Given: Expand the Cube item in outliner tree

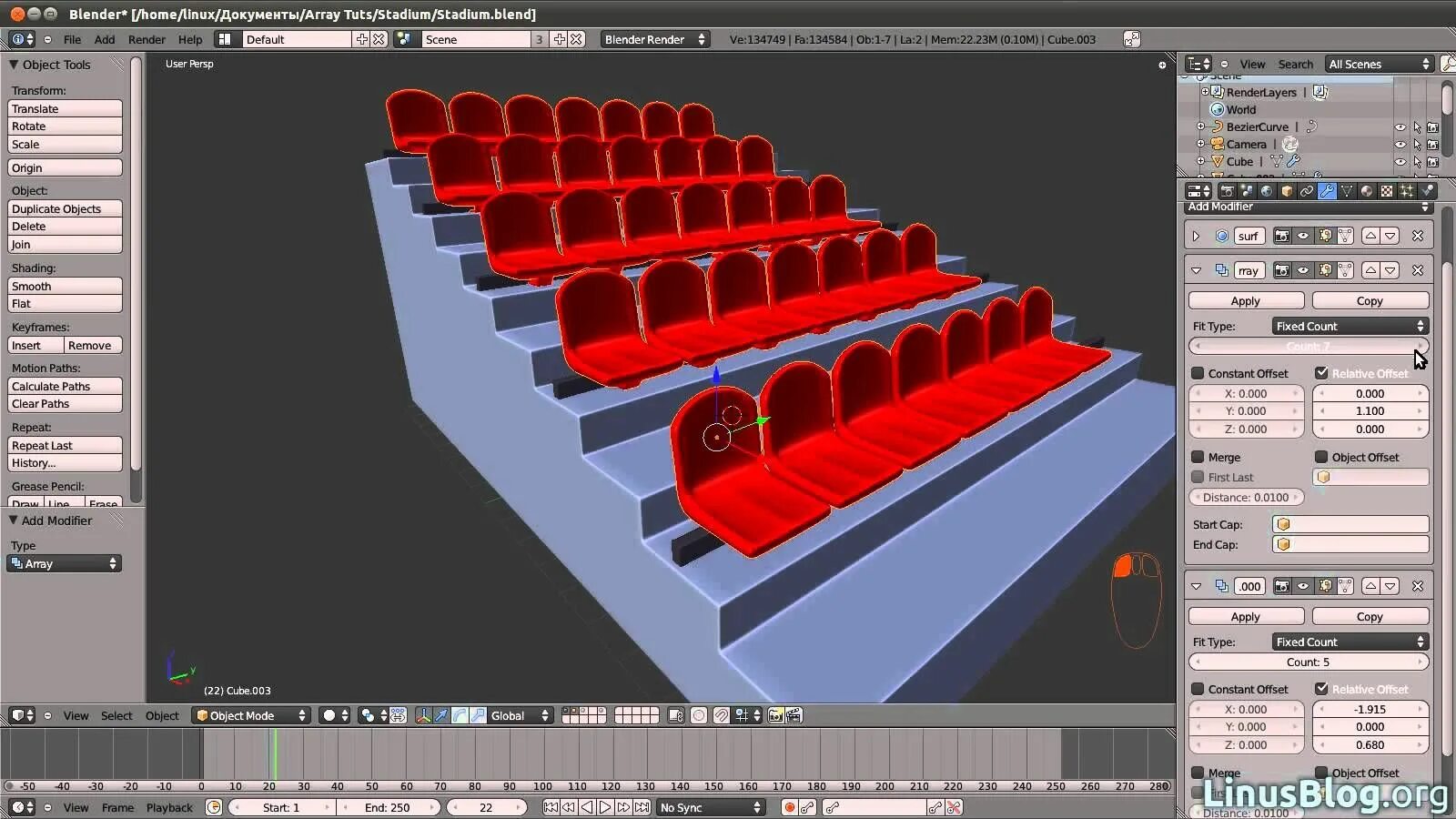Looking at the screenshot, I should tap(1200, 161).
